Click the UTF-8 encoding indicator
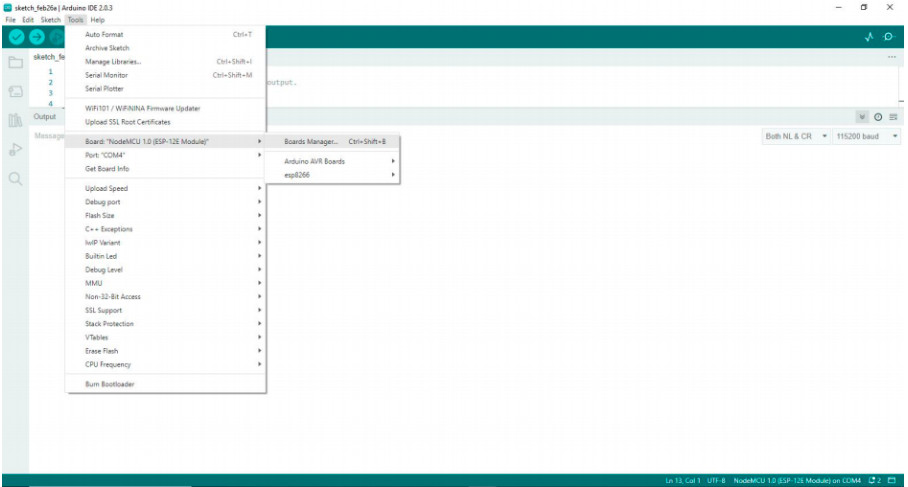Image resolution: width=908 pixels, height=487 pixels. pos(716,481)
